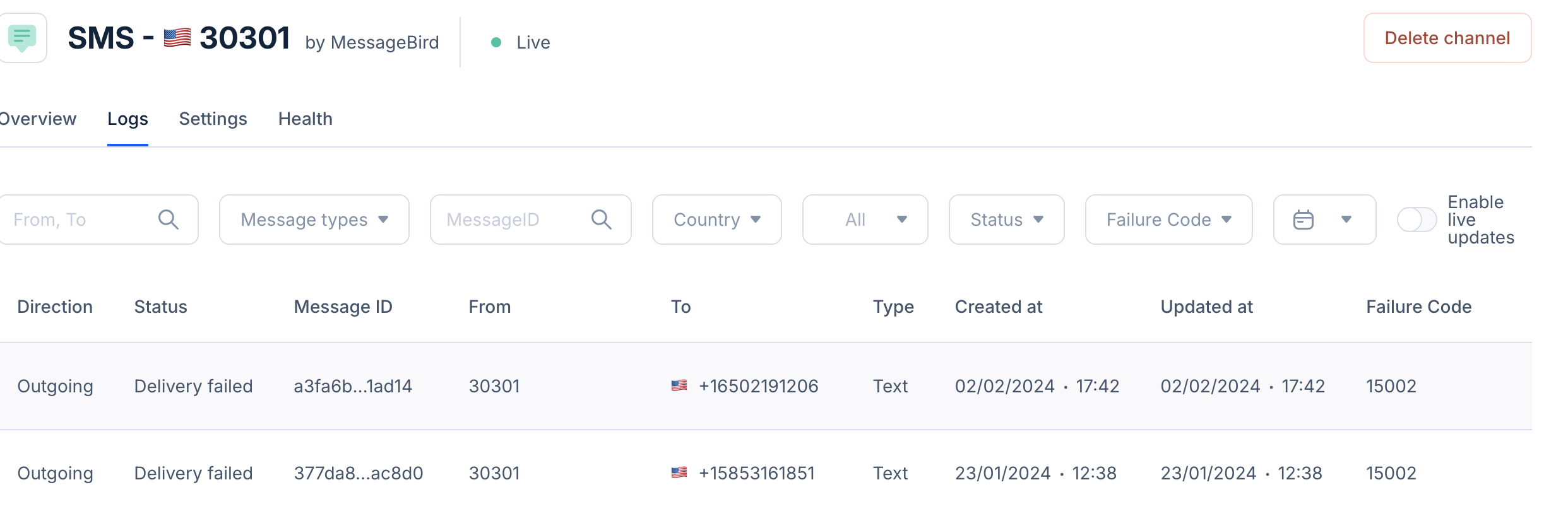Enable live updates toggle
1568x516 pixels.
click(x=1417, y=220)
